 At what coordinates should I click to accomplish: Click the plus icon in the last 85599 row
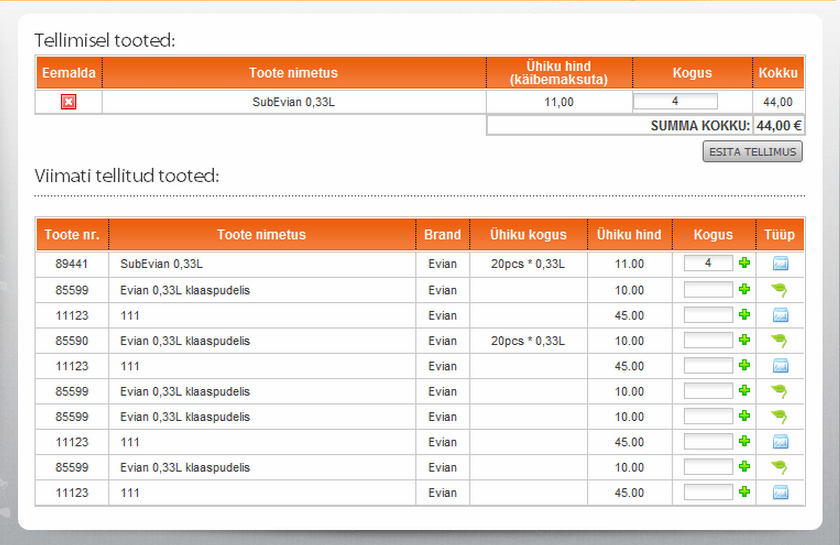[x=744, y=466]
